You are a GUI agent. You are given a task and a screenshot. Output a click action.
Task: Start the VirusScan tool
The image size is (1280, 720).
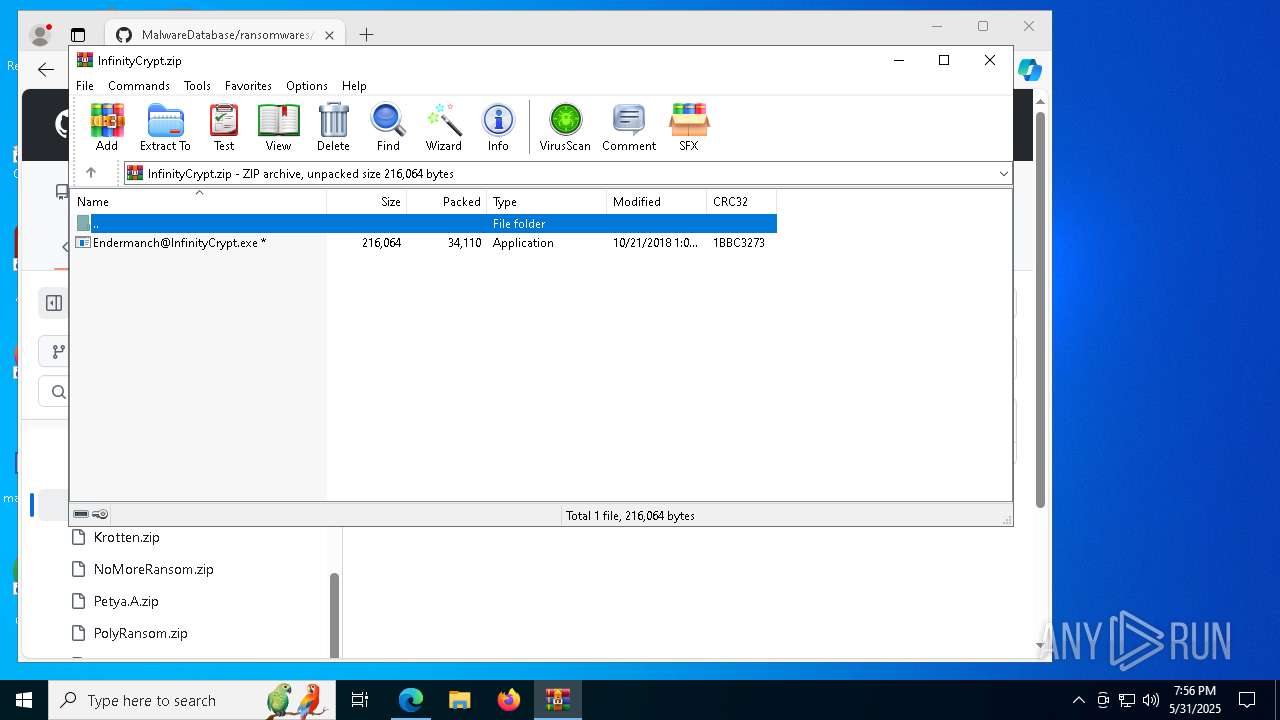pos(565,127)
